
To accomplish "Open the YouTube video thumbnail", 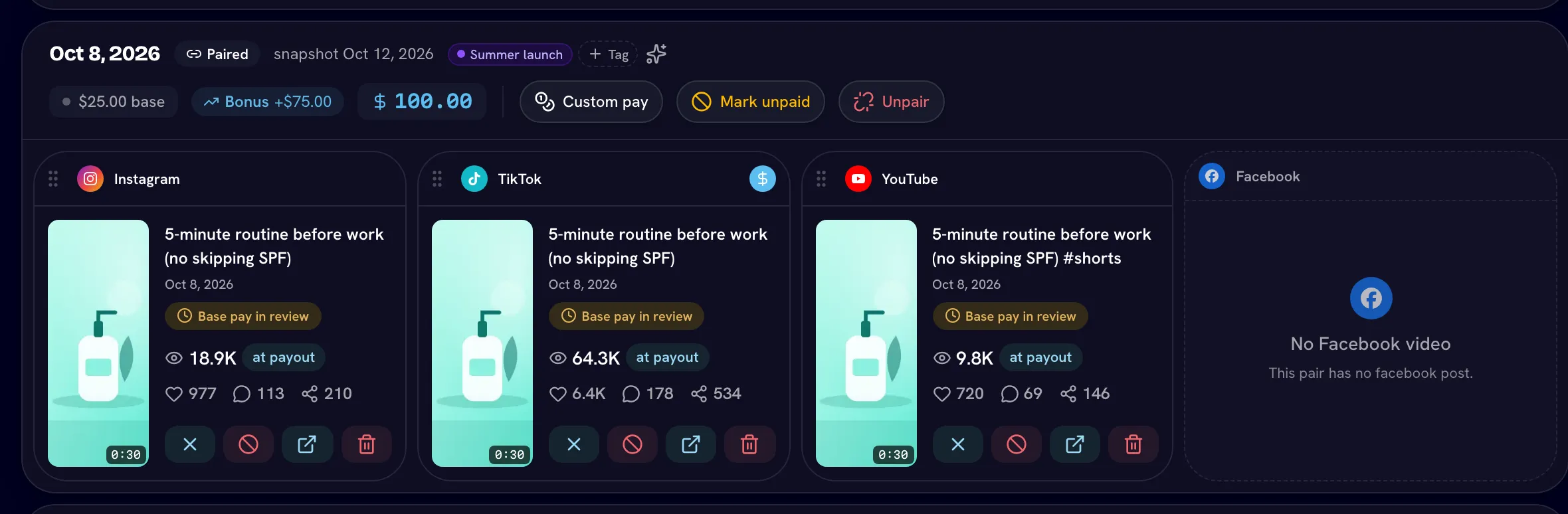I will (x=866, y=343).
